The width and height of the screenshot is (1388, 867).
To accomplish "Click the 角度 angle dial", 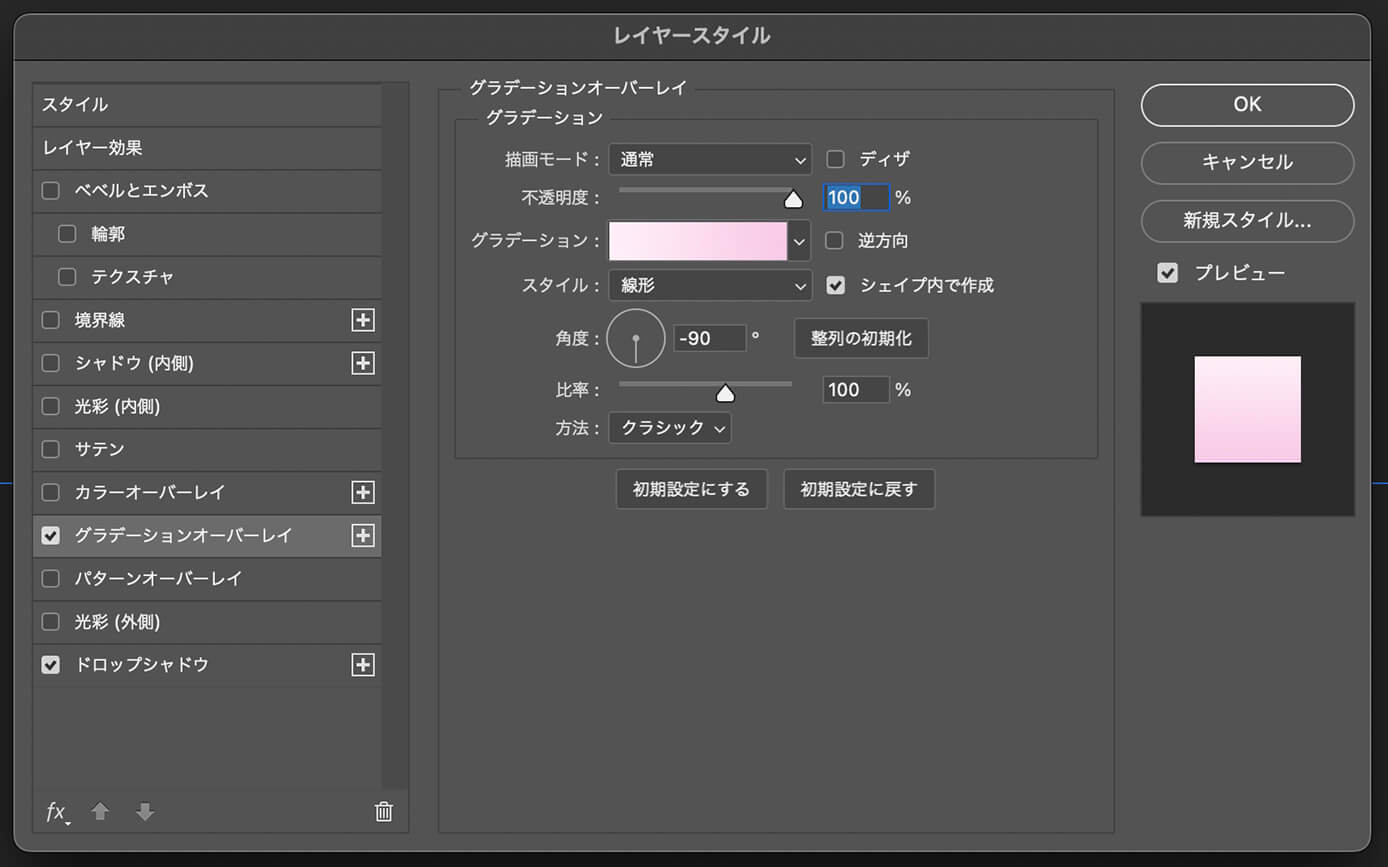I will (x=635, y=338).
